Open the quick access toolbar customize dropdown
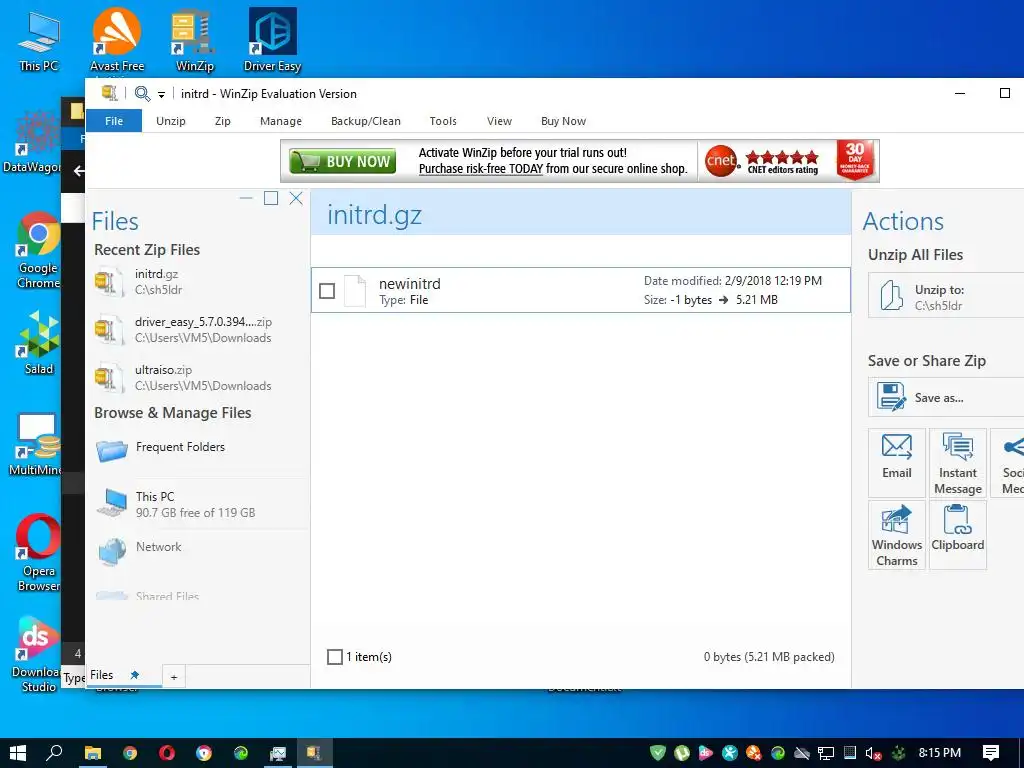This screenshot has width=1024, height=768. coord(161,95)
